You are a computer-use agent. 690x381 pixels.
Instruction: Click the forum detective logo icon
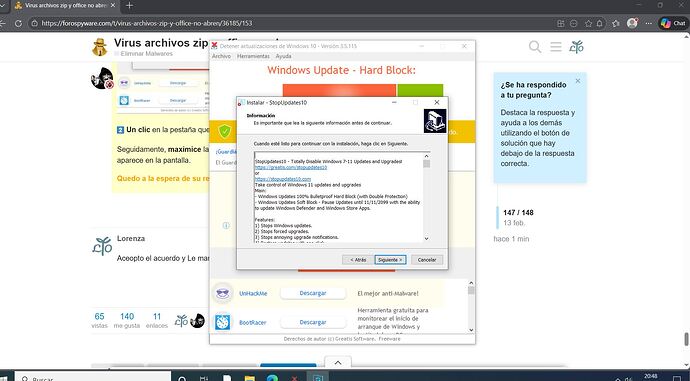click(99, 47)
